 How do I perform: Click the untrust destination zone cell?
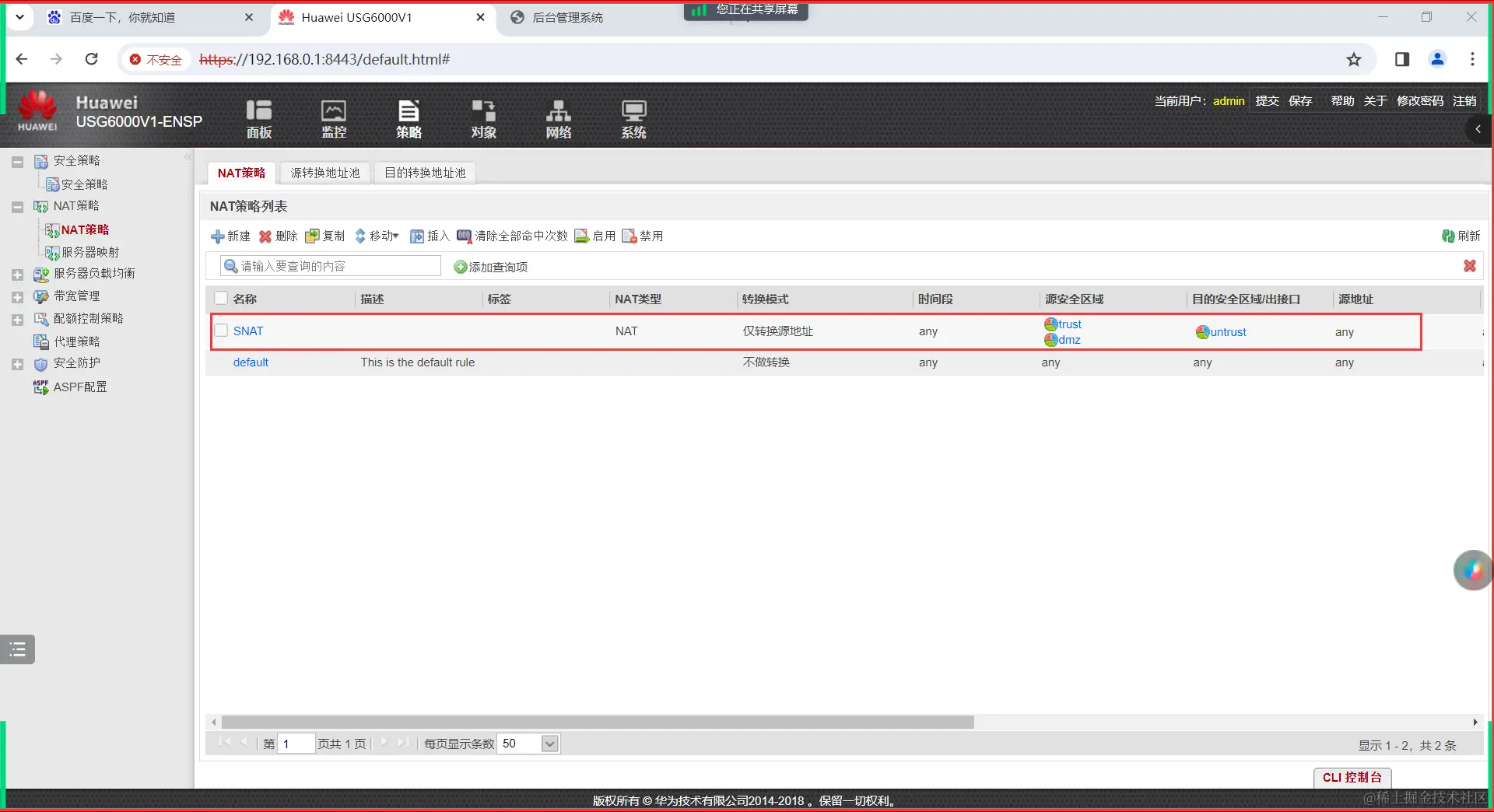[x=1221, y=332]
